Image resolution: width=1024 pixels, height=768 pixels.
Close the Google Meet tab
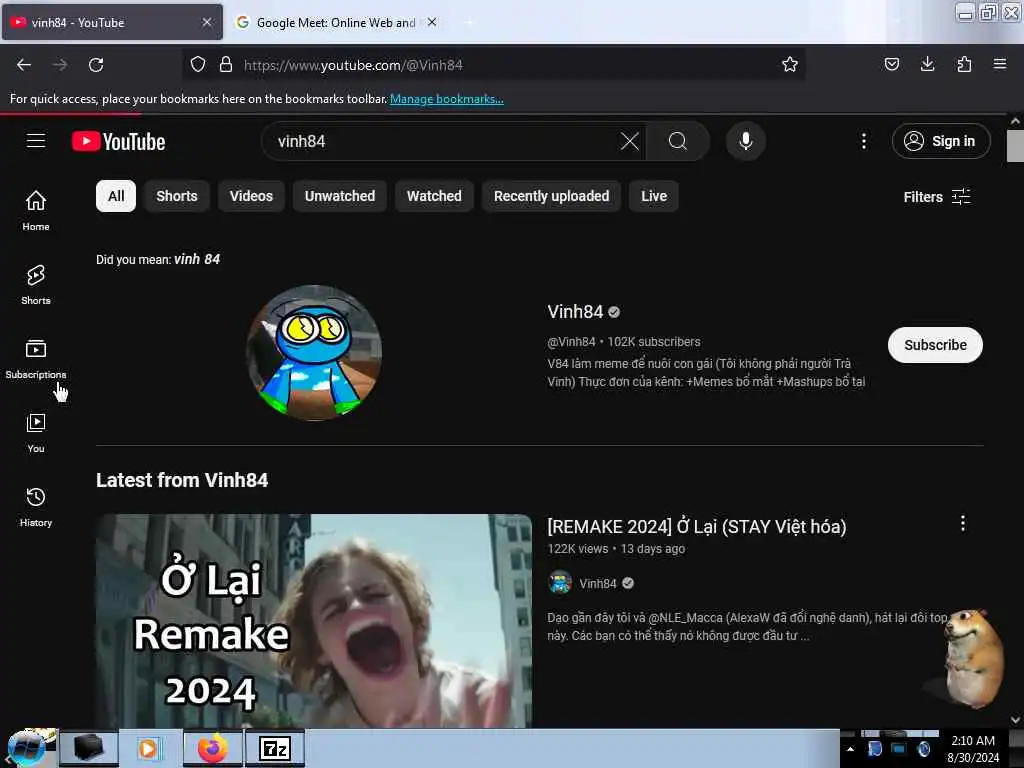coord(432,22)
